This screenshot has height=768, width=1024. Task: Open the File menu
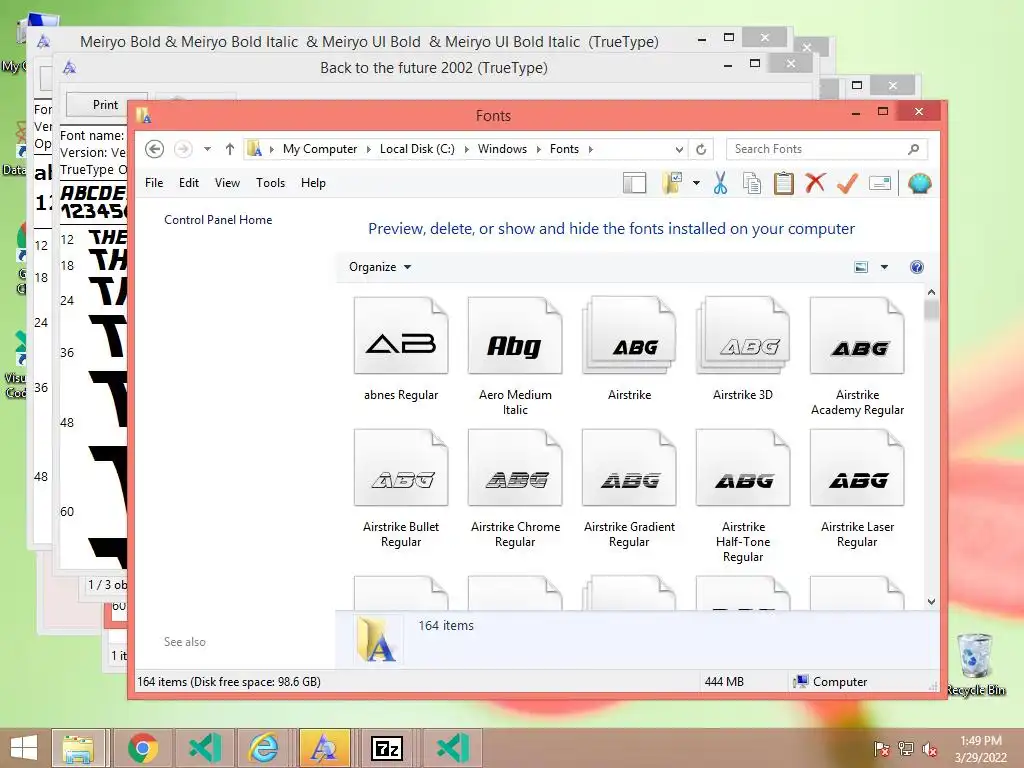154,183
